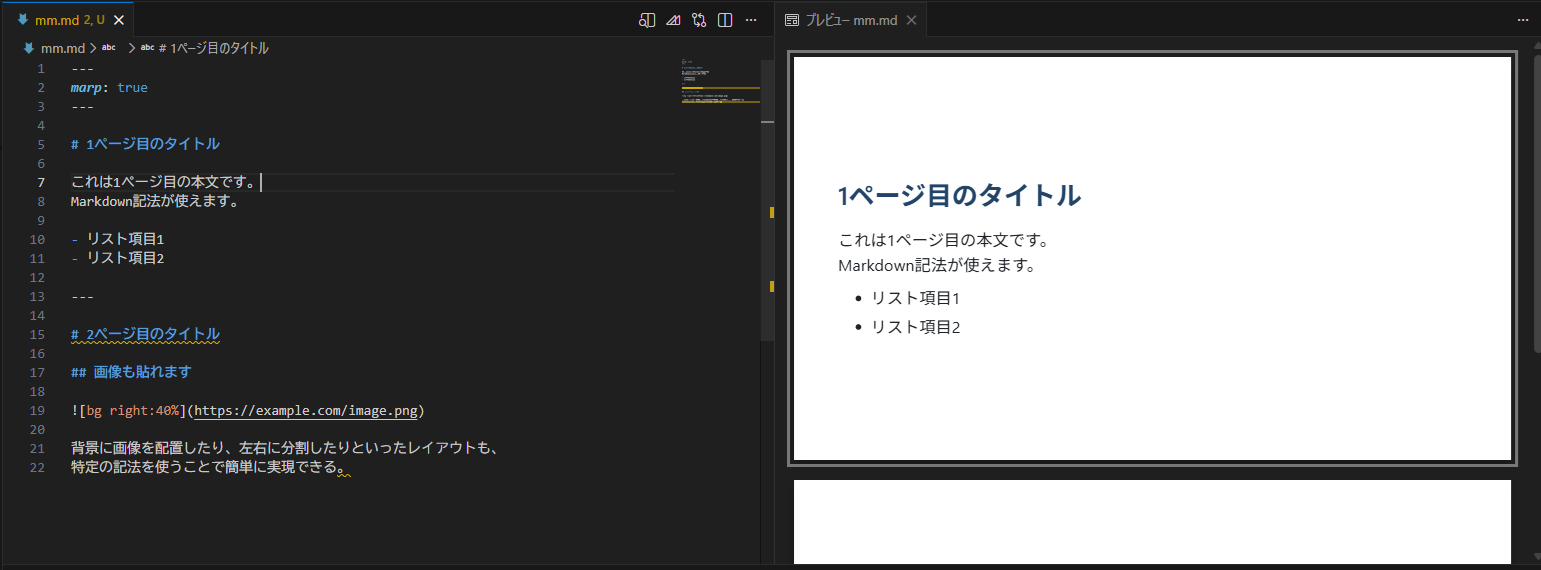The height and width of the screenshot is (570, 1541).
Task: Click the editor's vertical scrollbar
Action: [767, 200]
